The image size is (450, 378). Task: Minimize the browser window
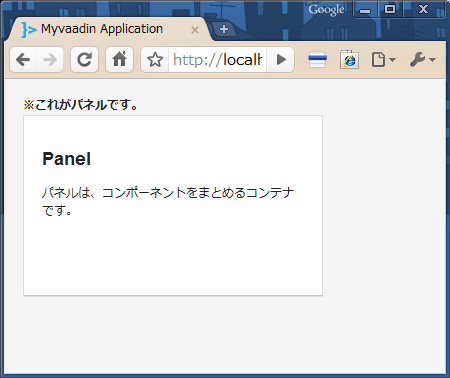click(365, 10)
